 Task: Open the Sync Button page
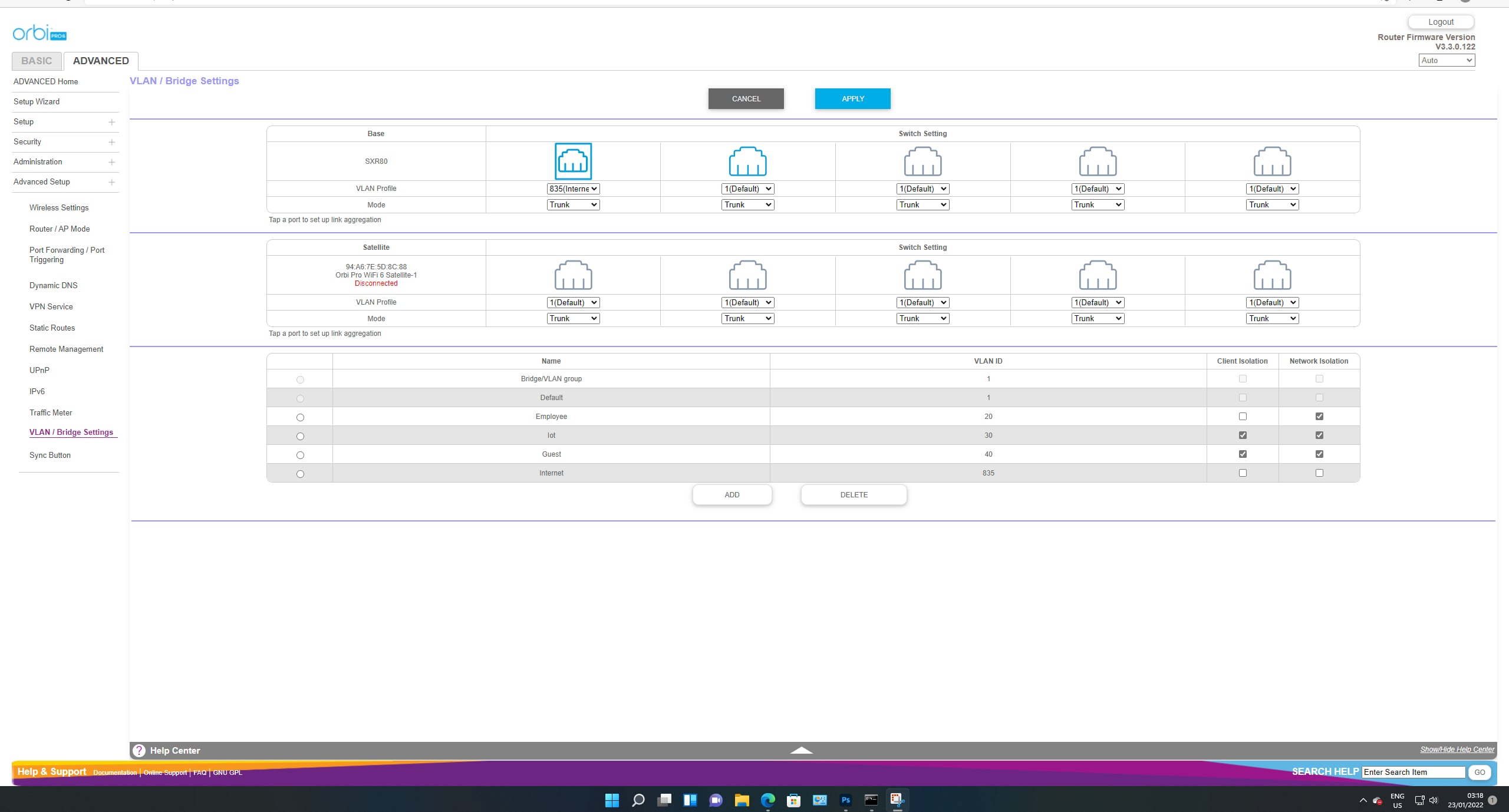click(50, 455)
